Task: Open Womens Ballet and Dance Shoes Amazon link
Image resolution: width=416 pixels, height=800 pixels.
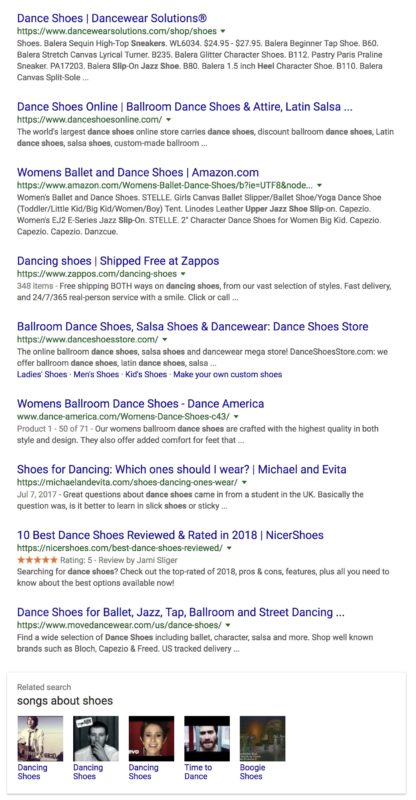Action: click(x=138, y=172)
